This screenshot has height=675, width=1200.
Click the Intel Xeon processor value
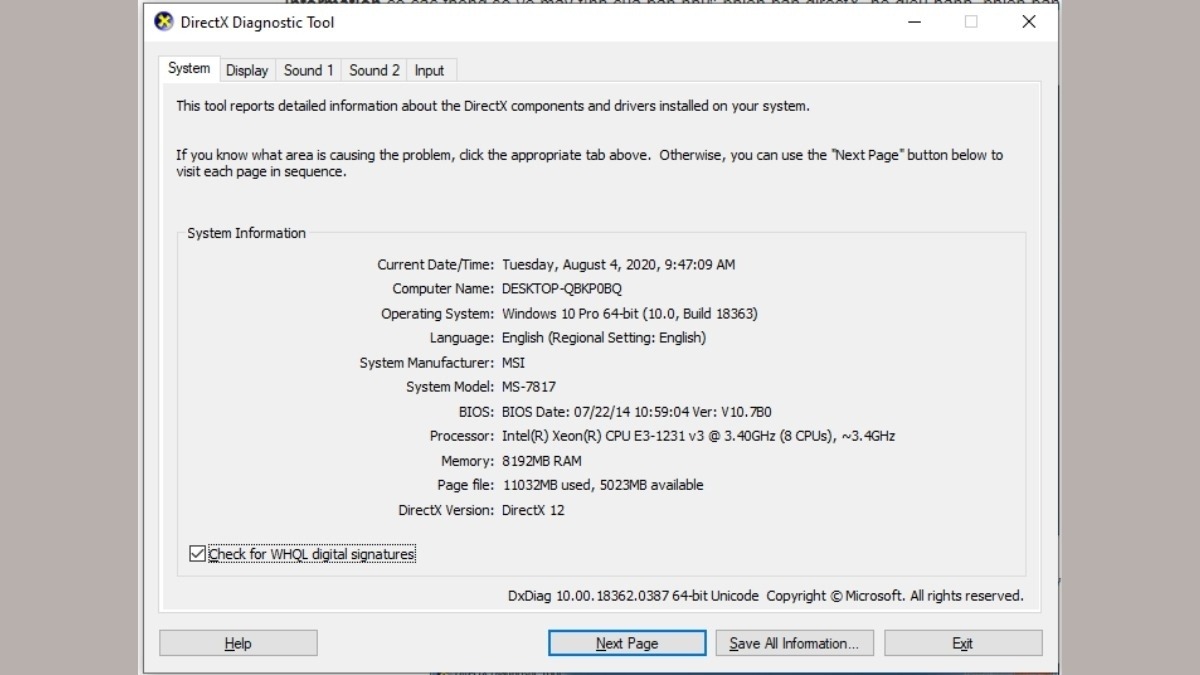[698, 436]
